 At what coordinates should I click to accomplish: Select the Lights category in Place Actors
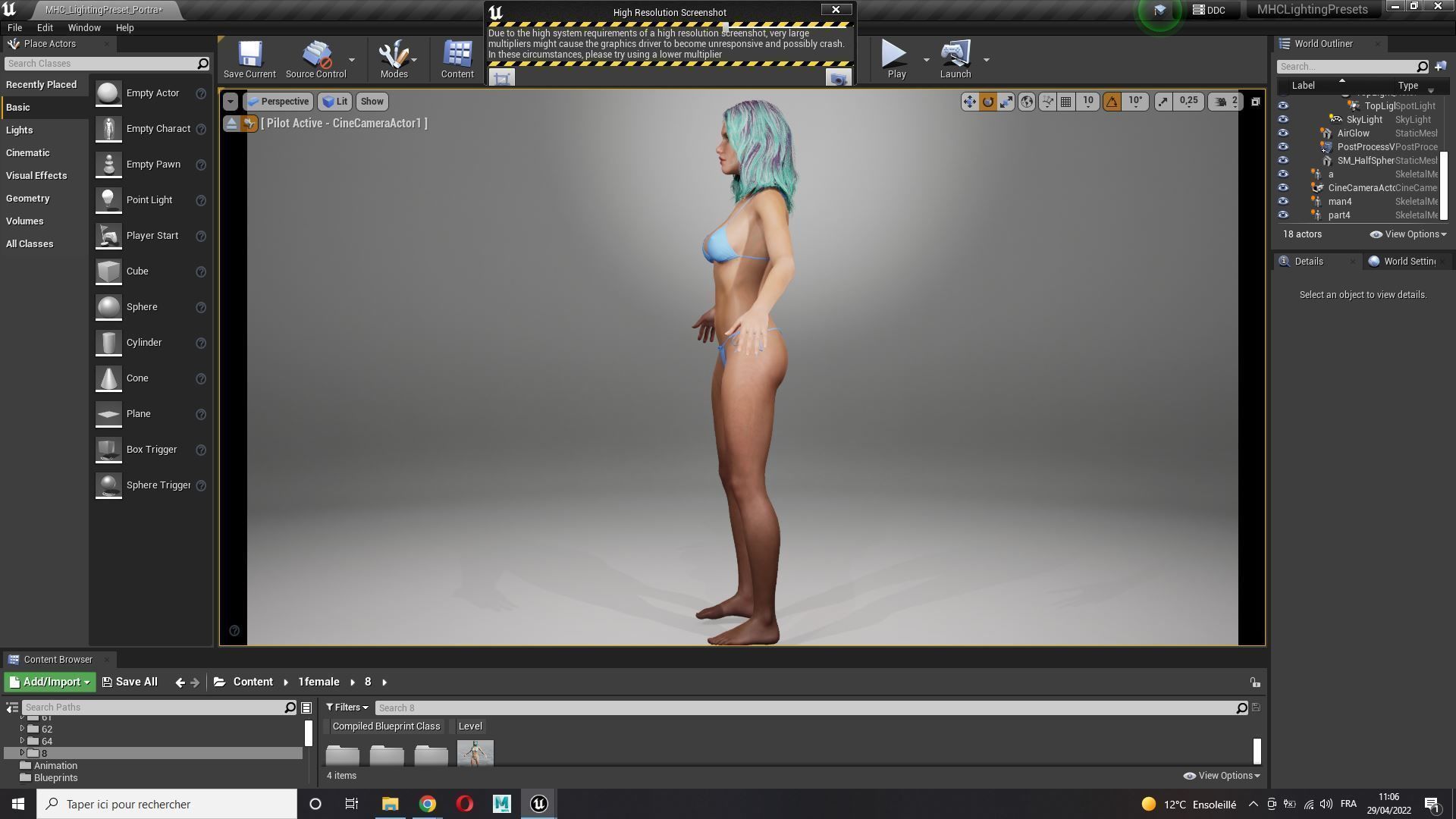coord(20,130)
